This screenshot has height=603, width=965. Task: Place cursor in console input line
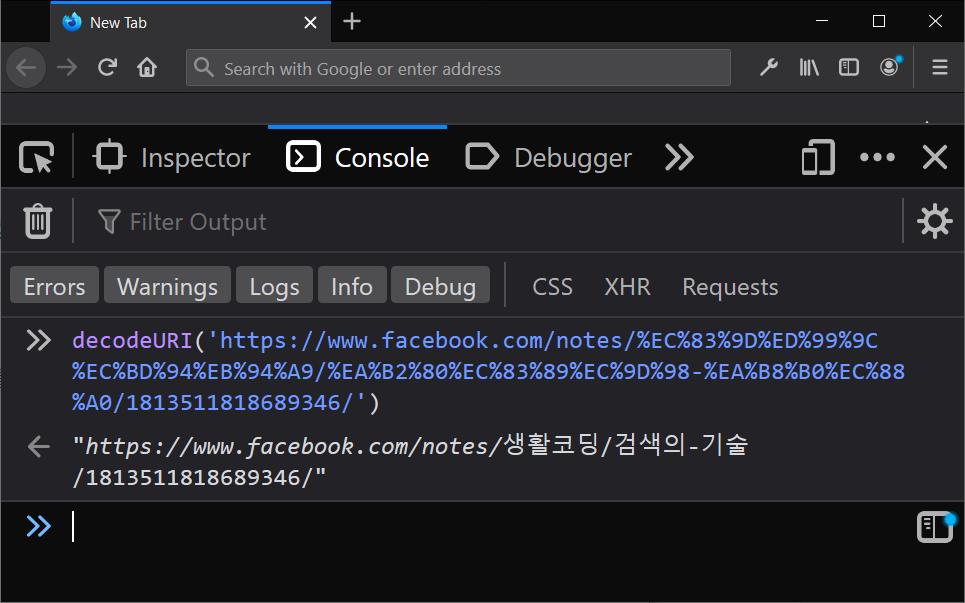(486, 527)
